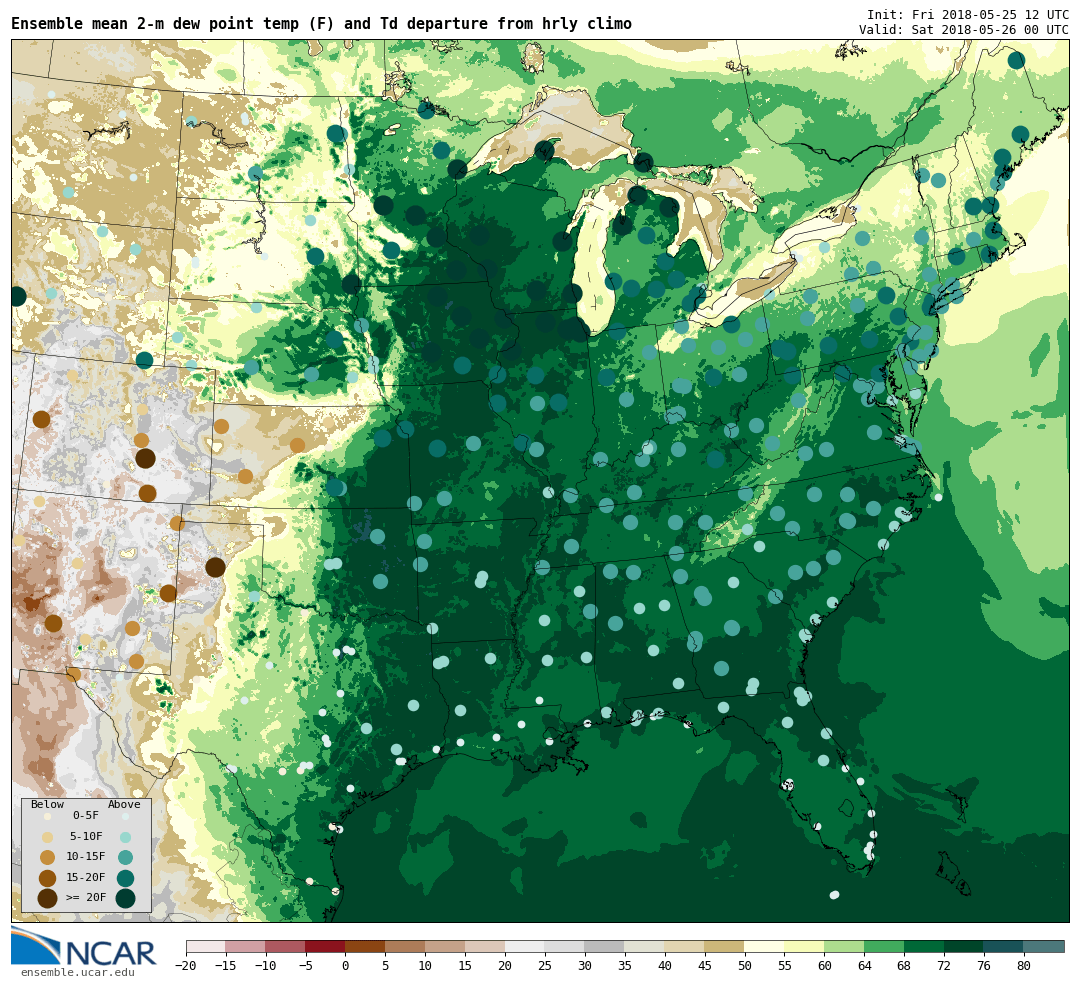The height and width of the screenshot is (985, 1080).
Task: Open the ensemble.ucar.edu link
Action: tap(77, 973)
